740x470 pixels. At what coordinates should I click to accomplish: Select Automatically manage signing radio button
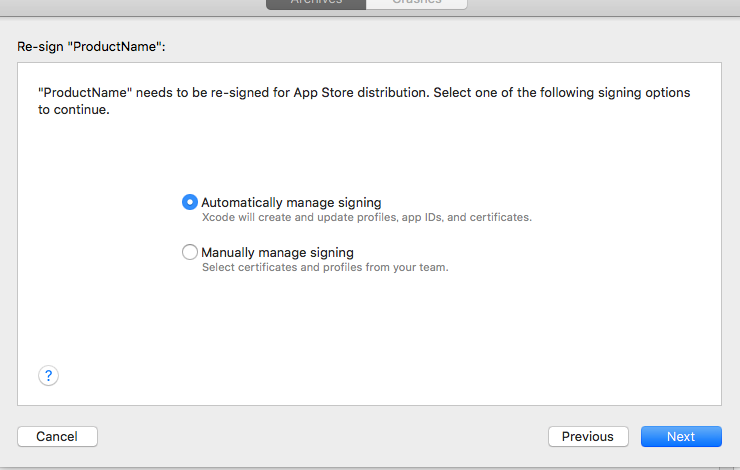(x=190, y=202)
